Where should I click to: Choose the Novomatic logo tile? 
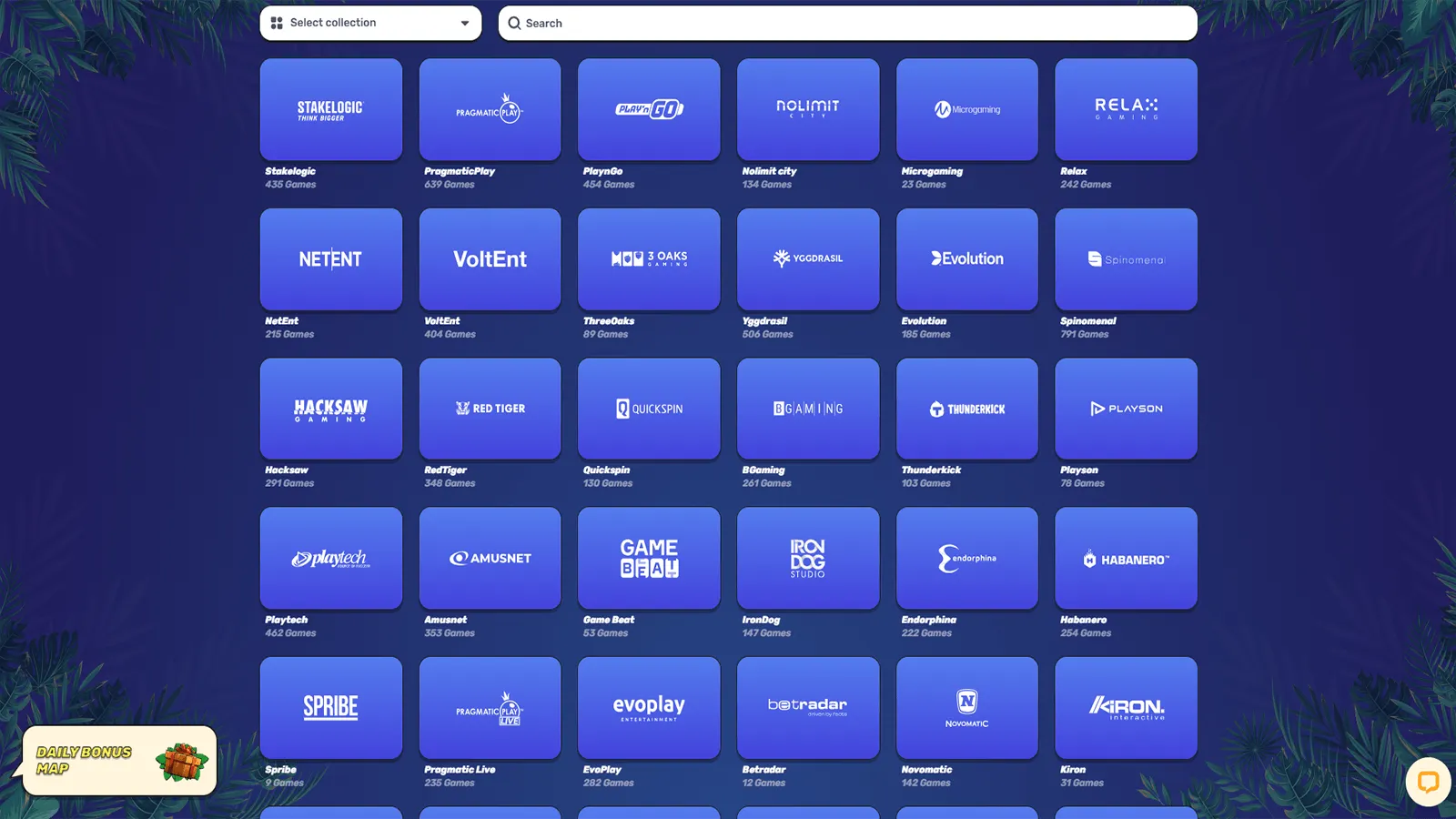pos(966,708)
